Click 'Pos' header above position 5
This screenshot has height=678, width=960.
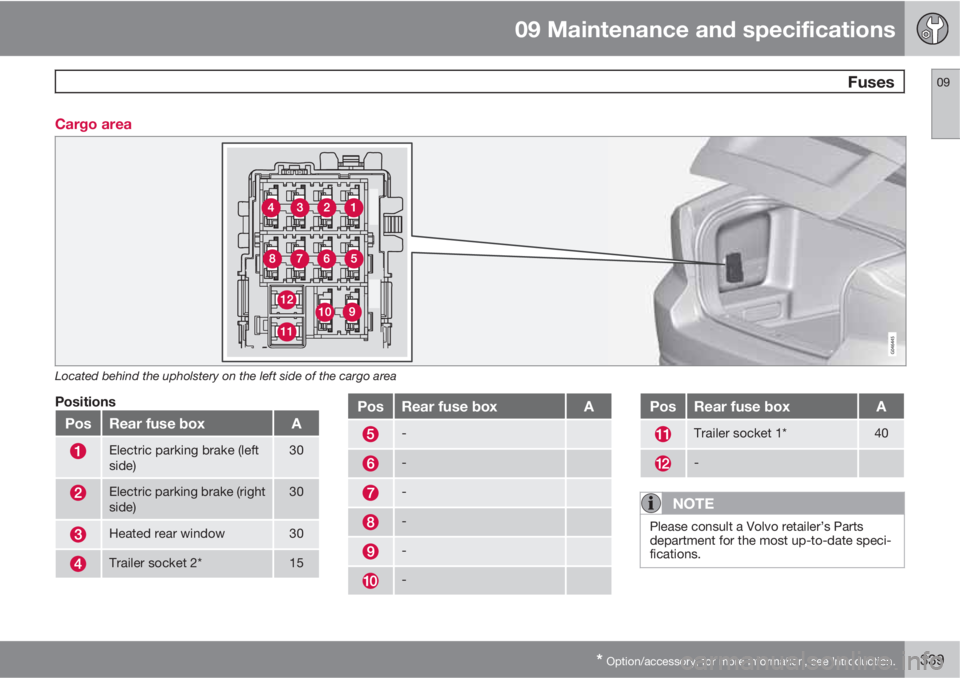(370, 407)
